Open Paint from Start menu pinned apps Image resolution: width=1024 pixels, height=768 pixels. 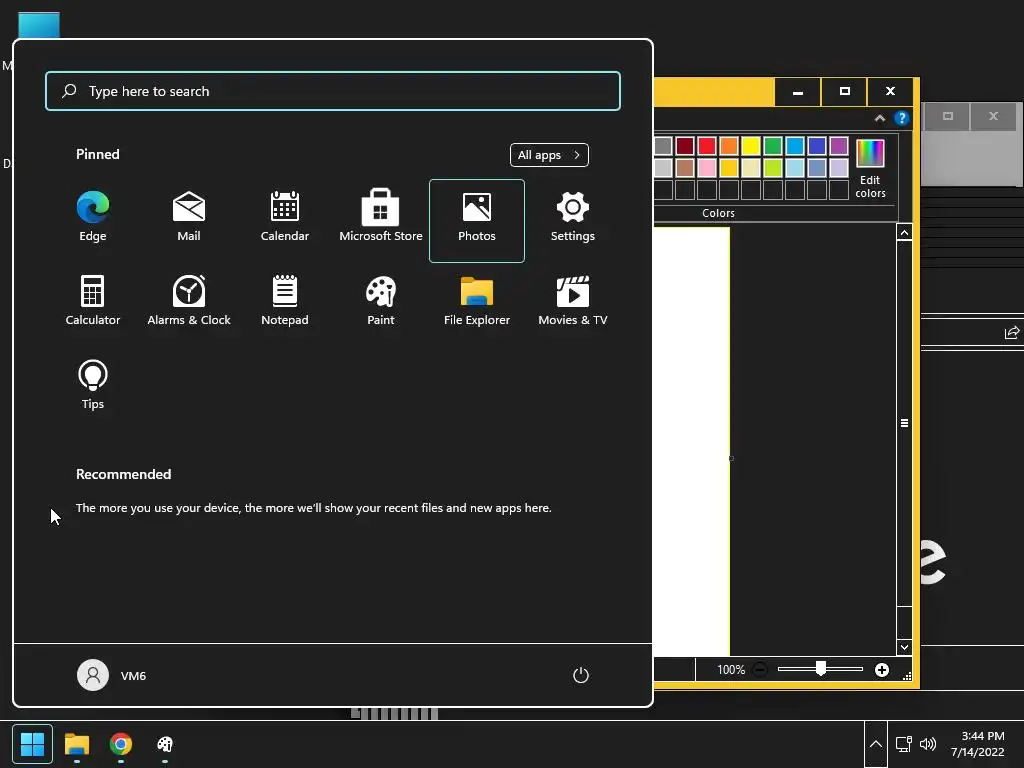click(x=381, y=301)
